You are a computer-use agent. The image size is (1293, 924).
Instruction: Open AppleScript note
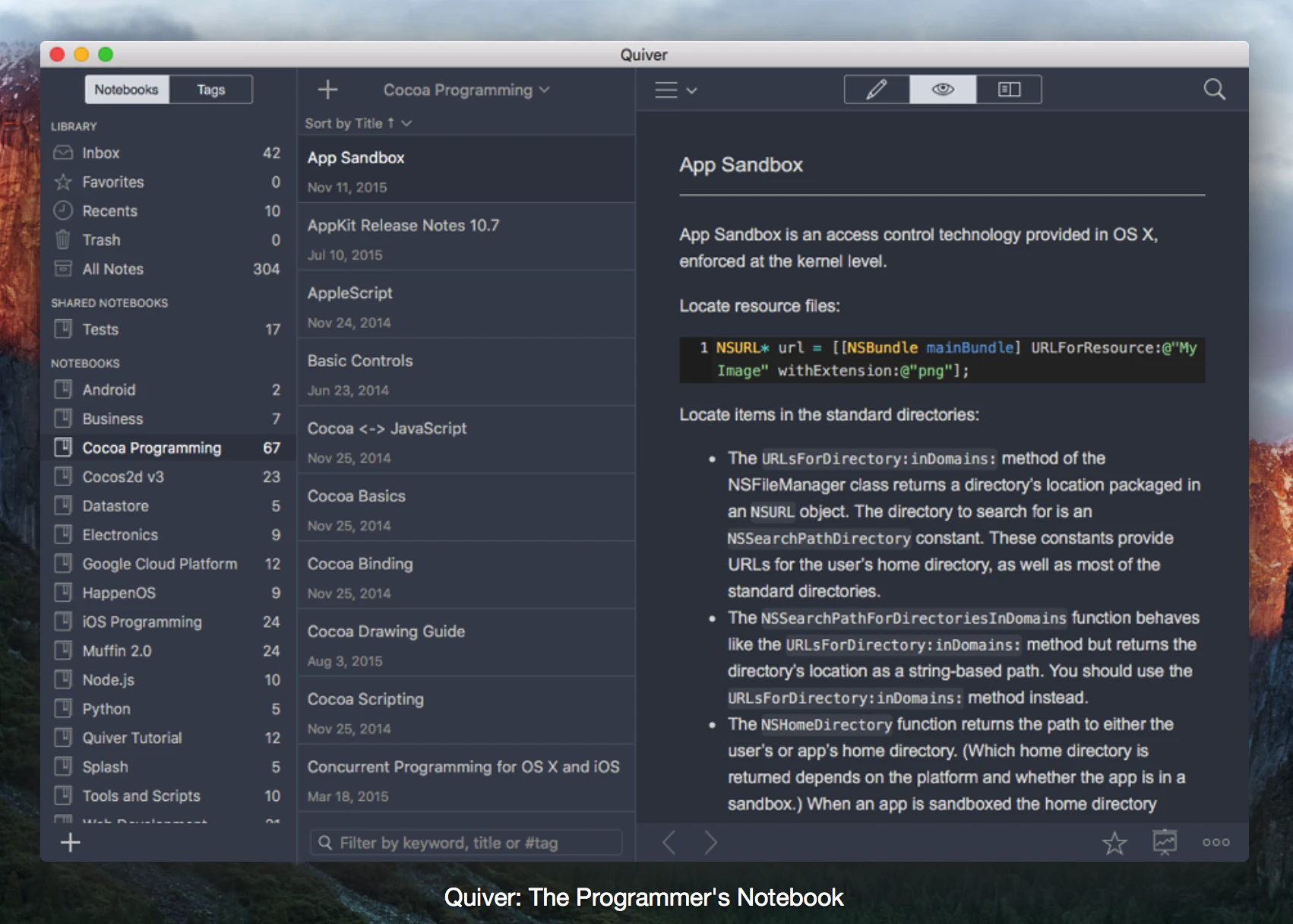coord(466,305)
